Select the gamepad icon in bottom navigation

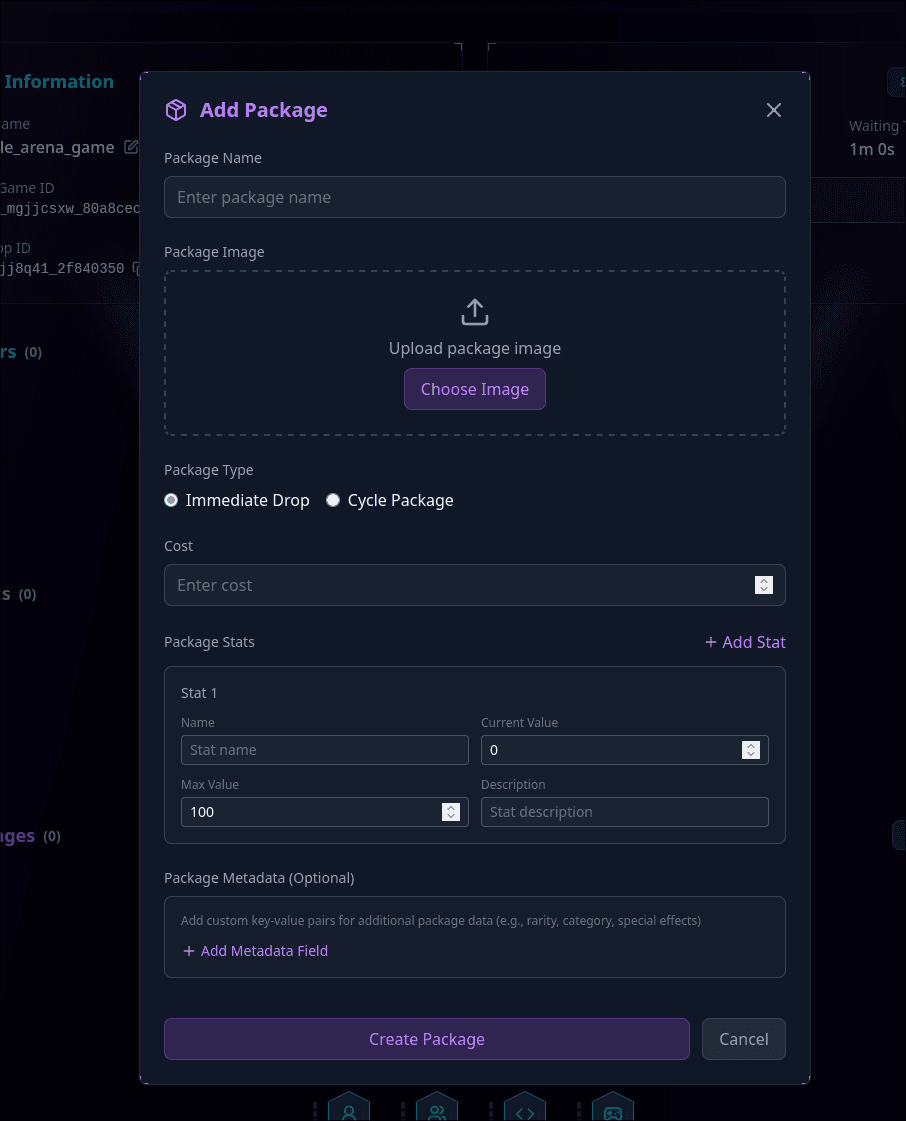pyautogui.click(x=613, y=1110)
